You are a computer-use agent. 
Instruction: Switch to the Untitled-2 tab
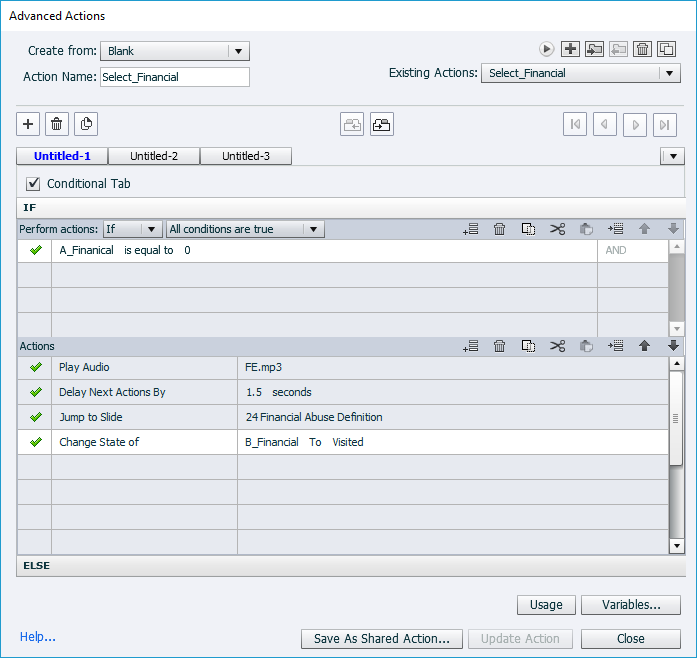(x=154, y=156)
